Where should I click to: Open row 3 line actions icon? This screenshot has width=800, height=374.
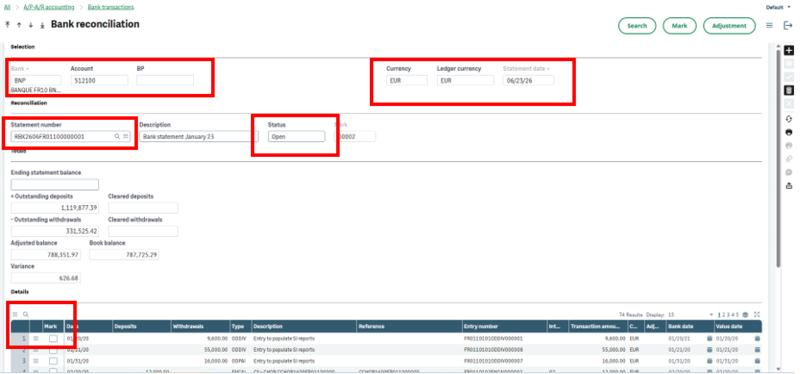36,361
